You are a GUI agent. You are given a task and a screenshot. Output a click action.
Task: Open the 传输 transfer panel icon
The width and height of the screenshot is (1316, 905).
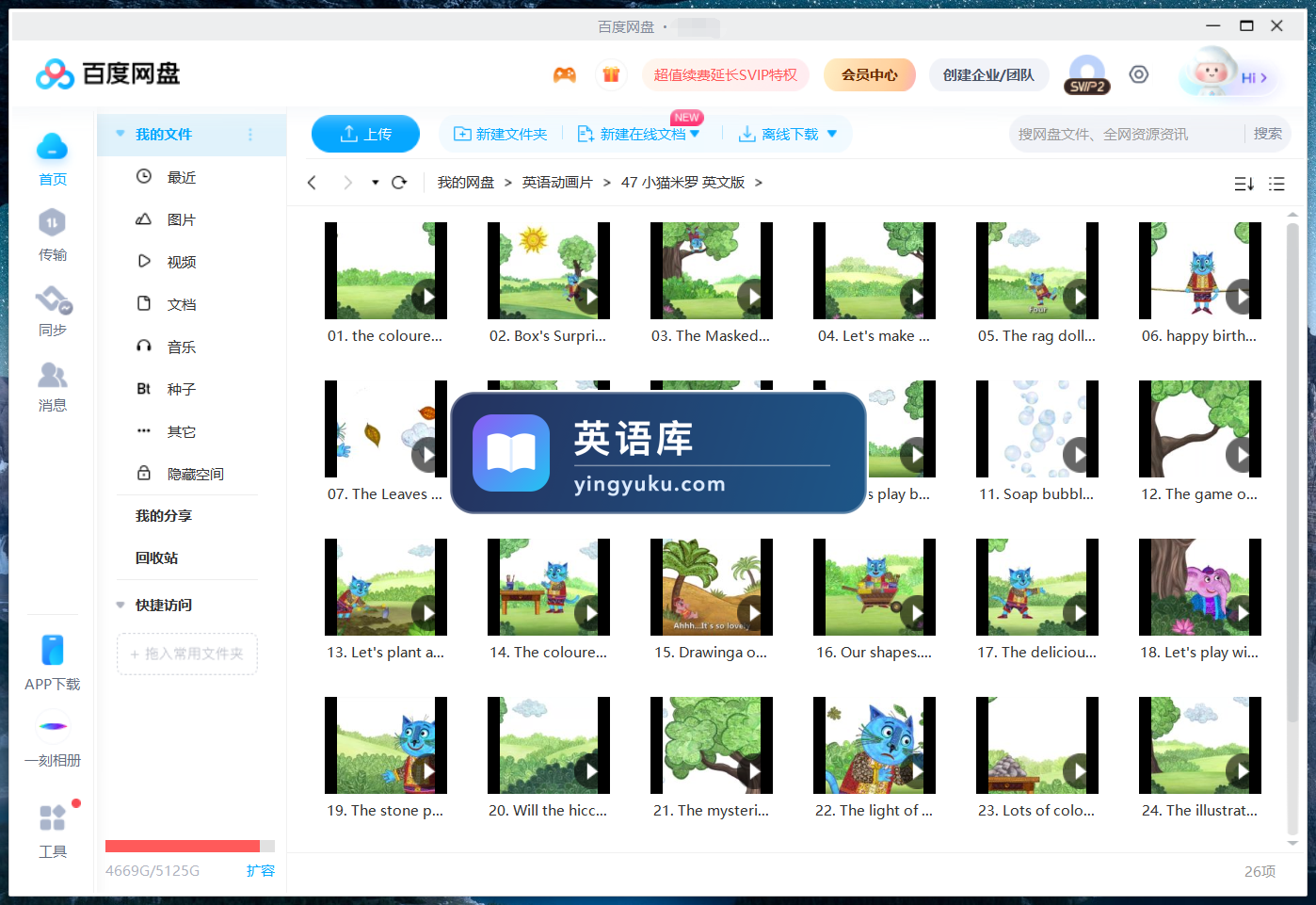(53, 223)
